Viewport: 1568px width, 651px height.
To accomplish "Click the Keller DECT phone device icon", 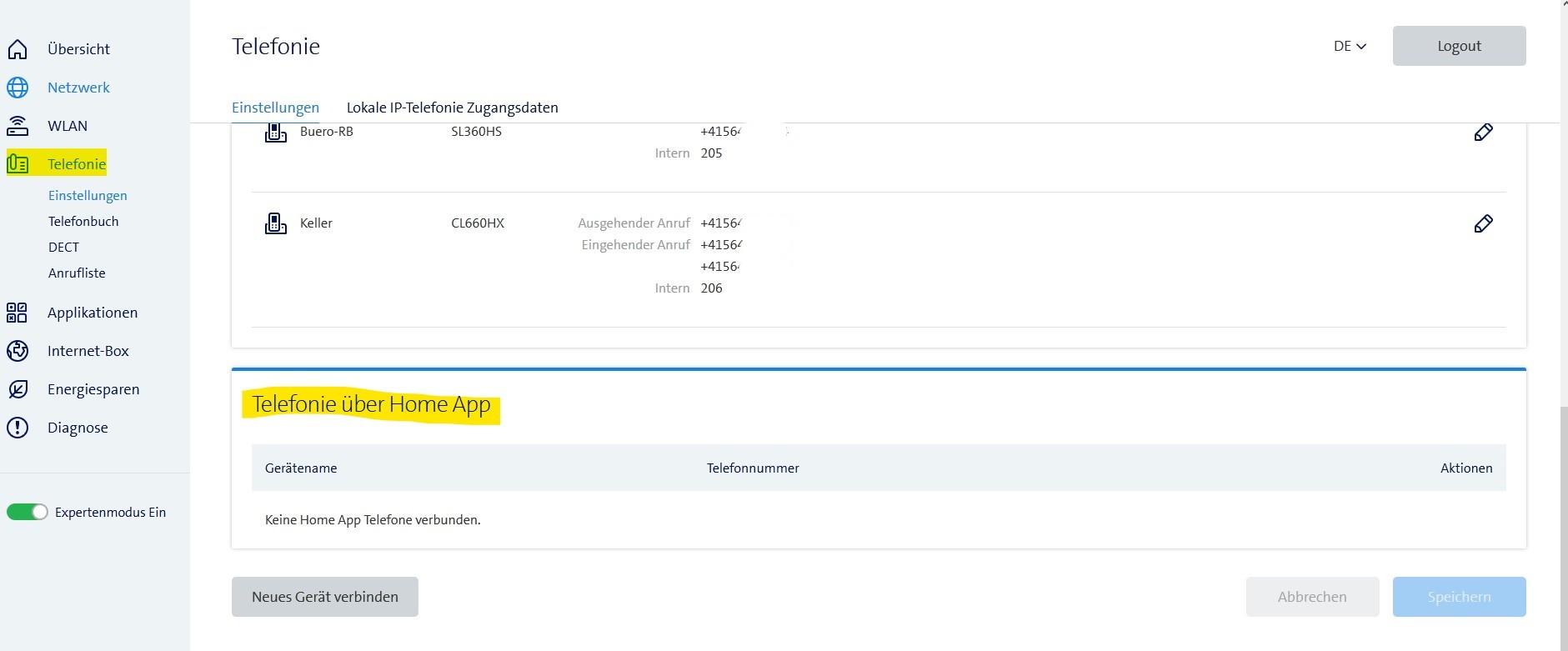I will click(x=275, y=223).
